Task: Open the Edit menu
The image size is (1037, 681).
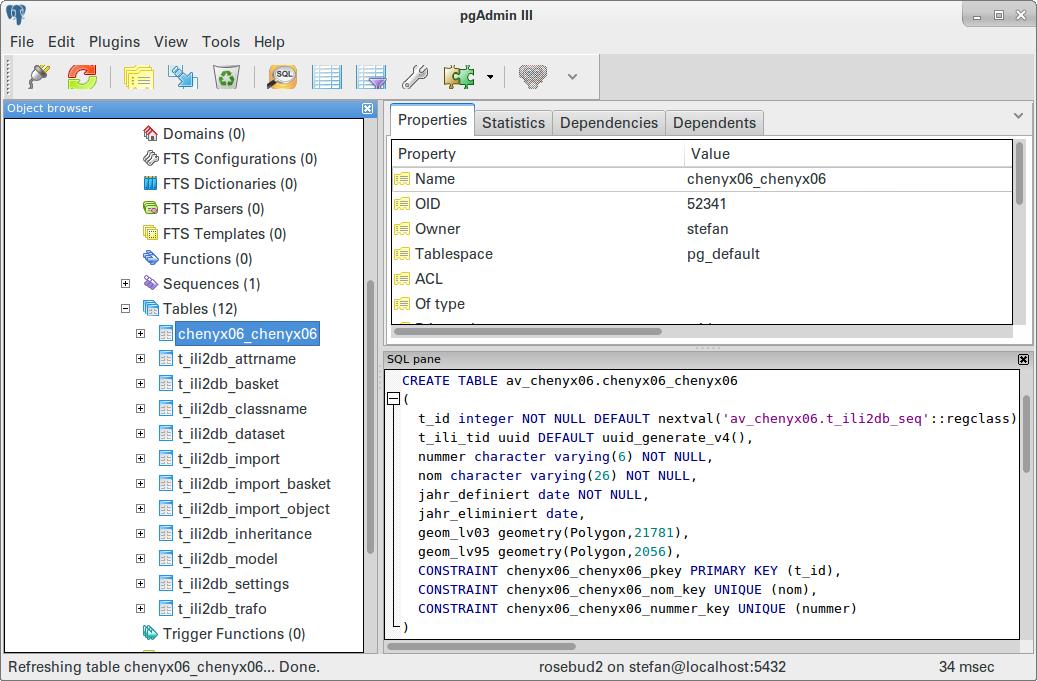Action: tap(61, 42)
